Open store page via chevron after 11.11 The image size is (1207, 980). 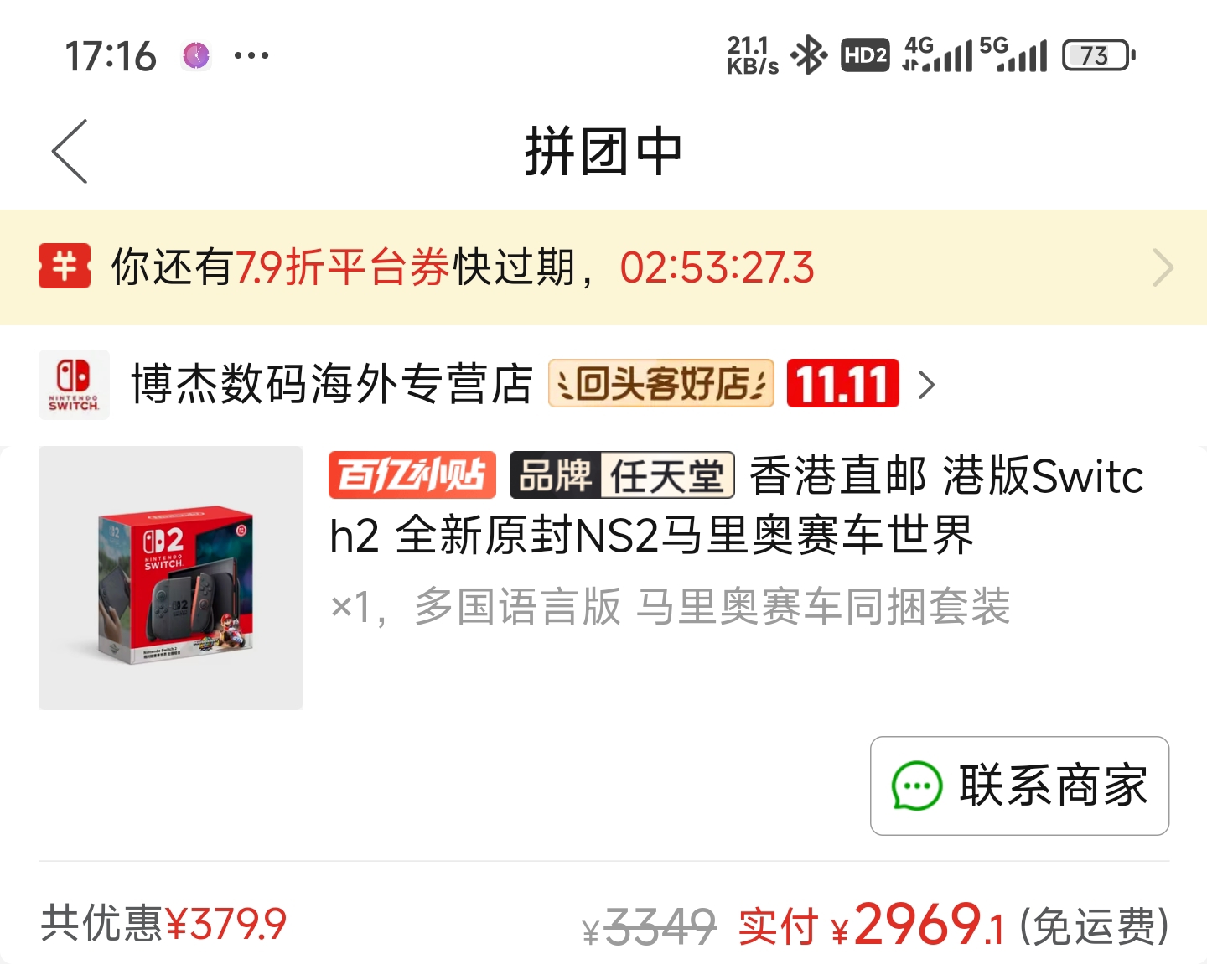pos(926,385)
